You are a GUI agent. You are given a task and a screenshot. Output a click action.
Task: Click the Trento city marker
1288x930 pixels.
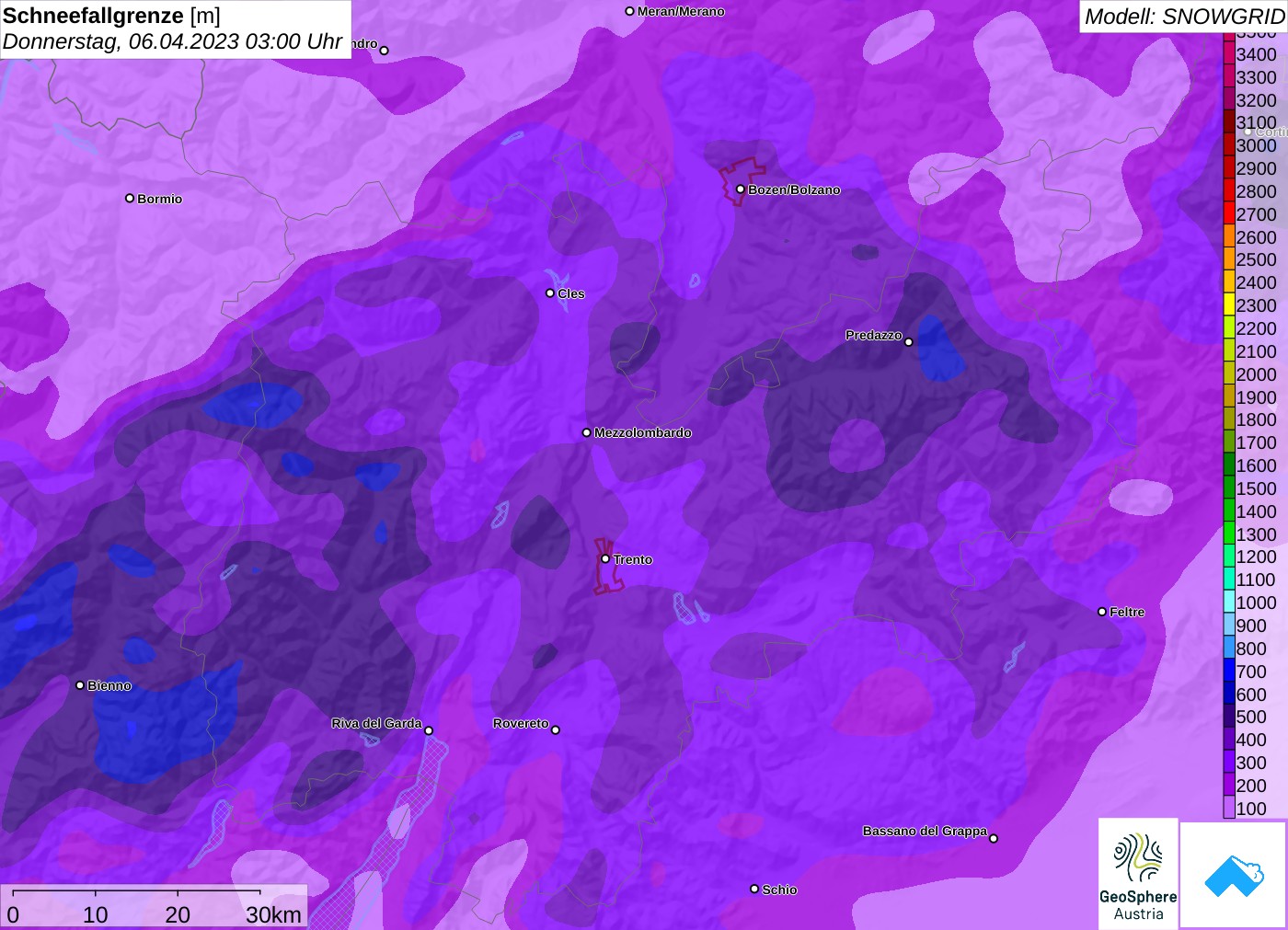click(605, 559)
